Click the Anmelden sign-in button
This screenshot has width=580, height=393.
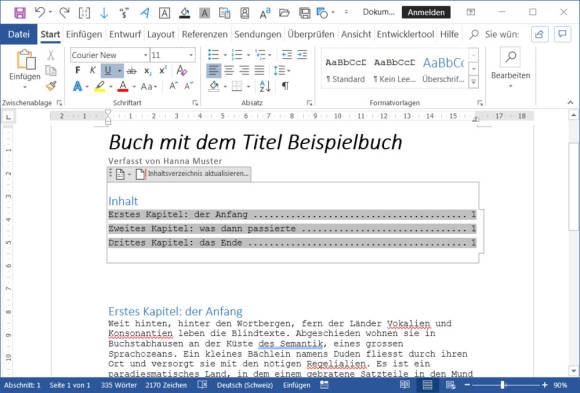[426, 12]
